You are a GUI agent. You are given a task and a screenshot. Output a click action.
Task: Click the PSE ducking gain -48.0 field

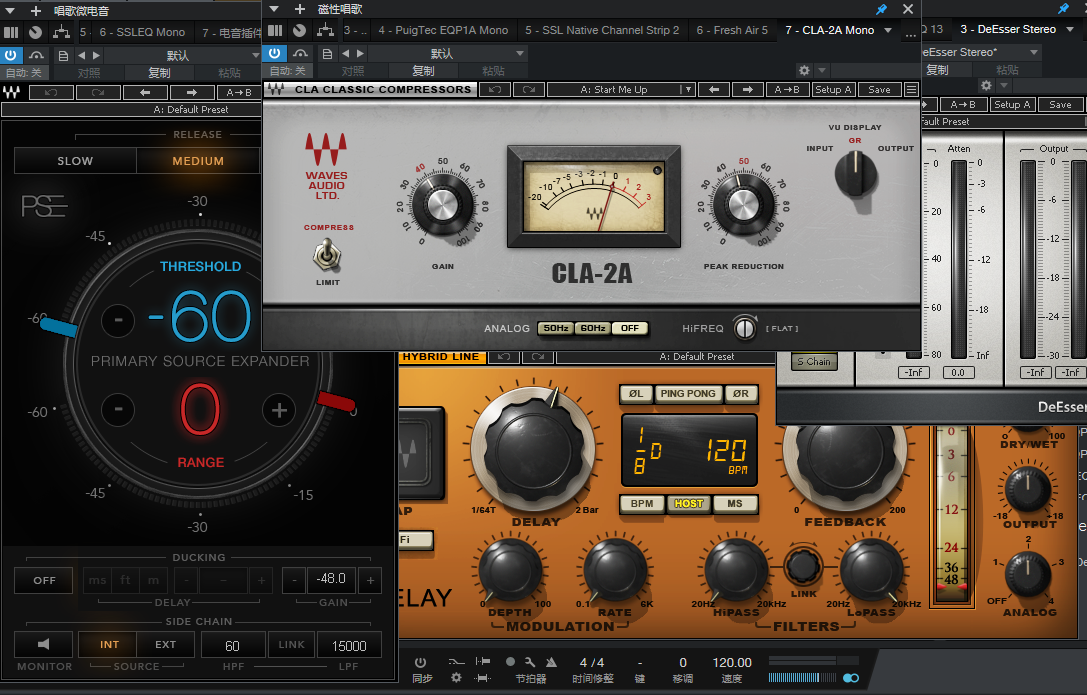tap(331, 579)
